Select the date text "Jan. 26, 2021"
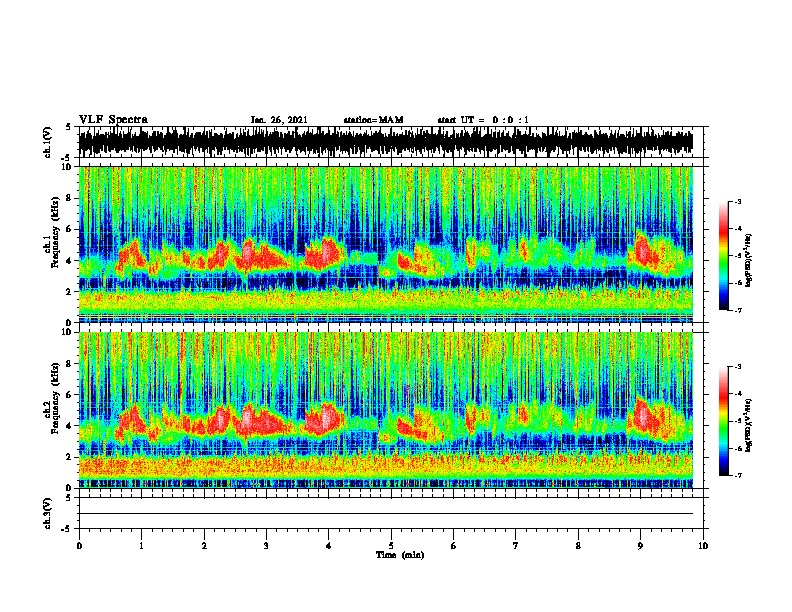 tap(279, 120)
